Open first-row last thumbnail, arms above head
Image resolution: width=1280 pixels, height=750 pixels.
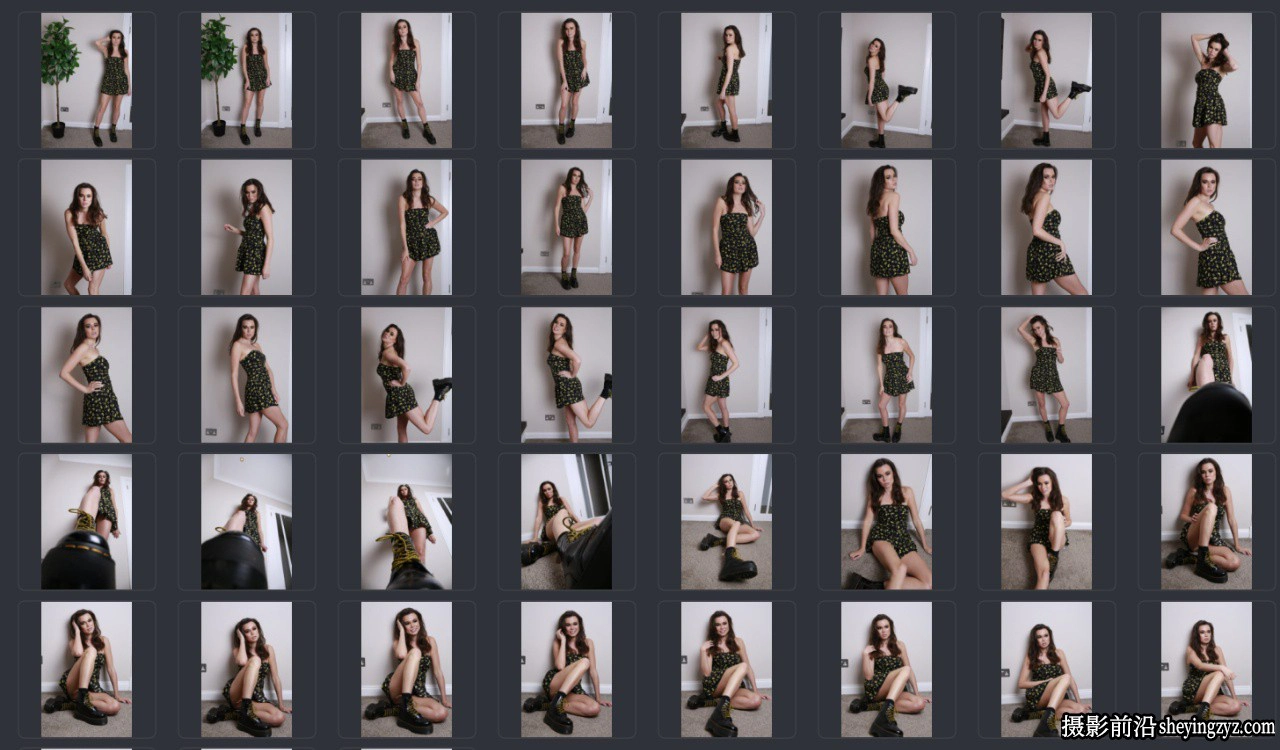point(1206,80)
